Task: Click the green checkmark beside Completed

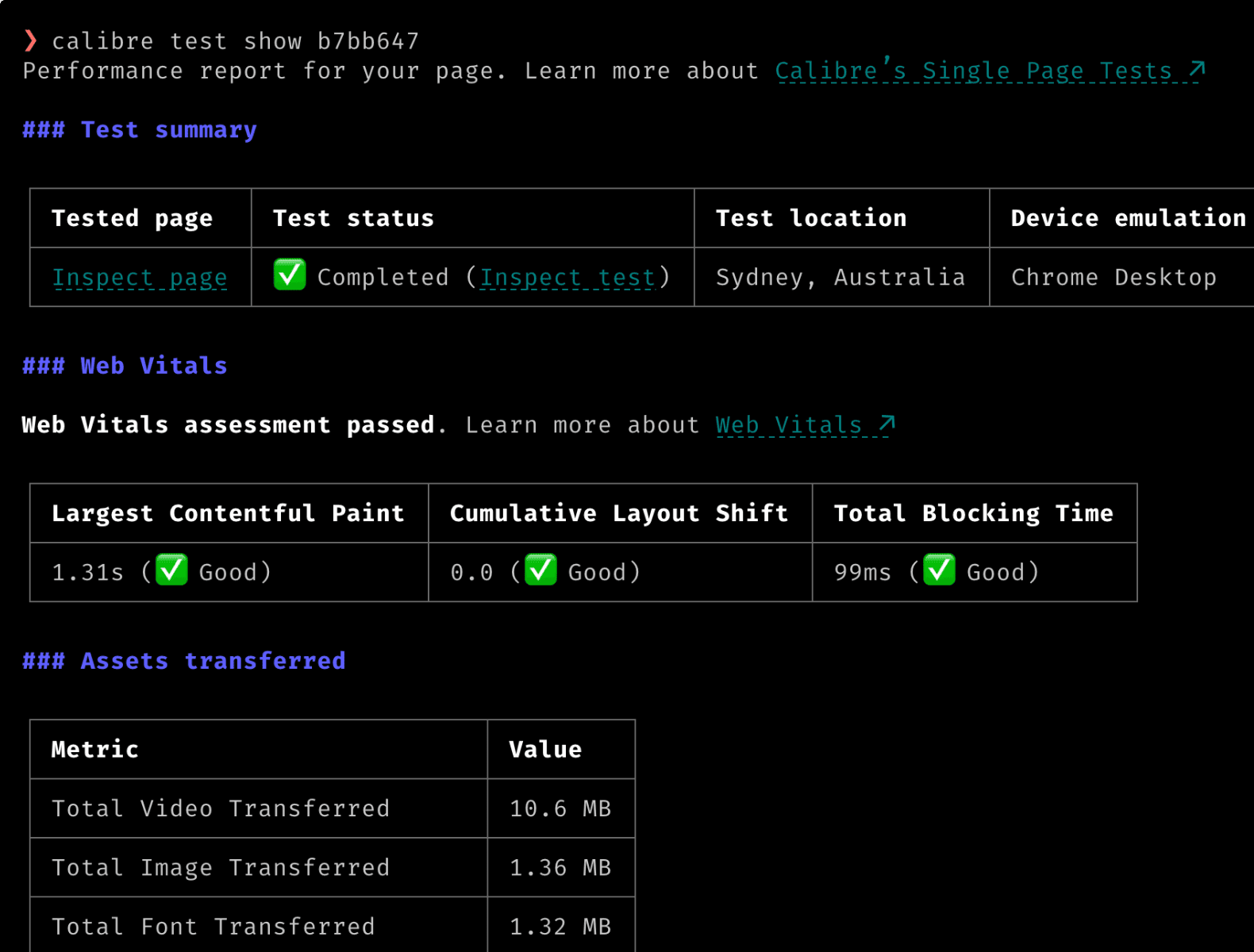Action: pyautogui.click(x=290, y=275)
